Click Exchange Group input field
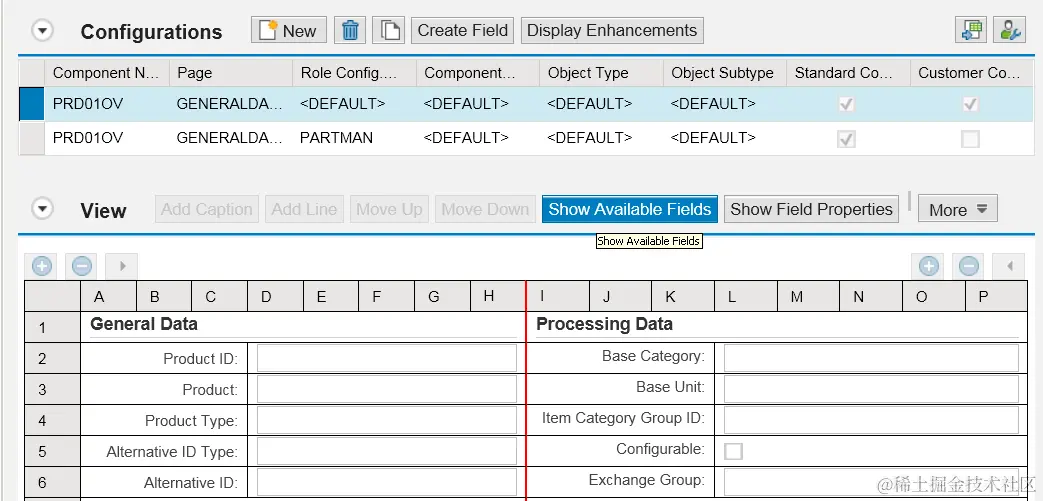1043x501 pixels. (871, 482)
